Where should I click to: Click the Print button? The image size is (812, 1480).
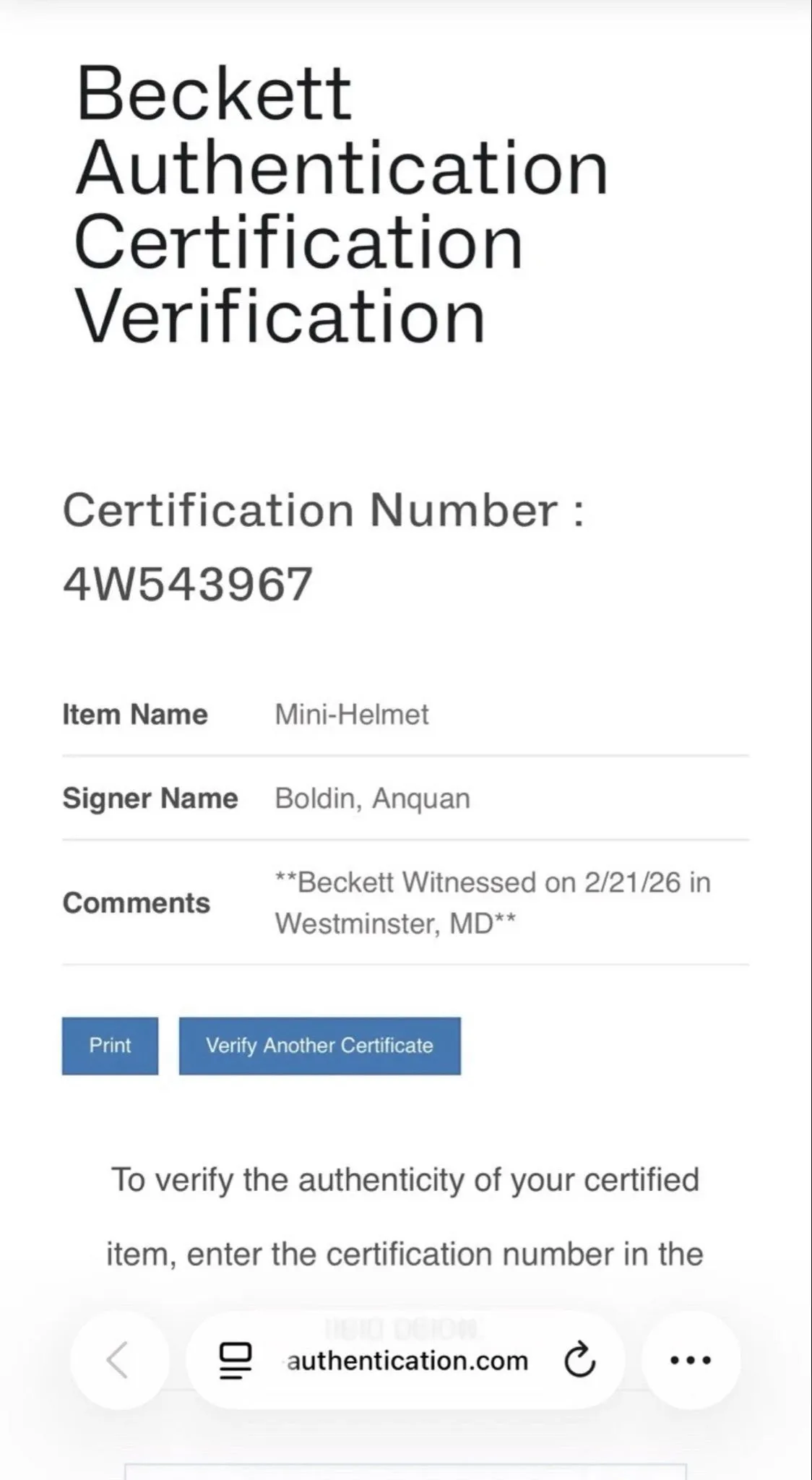tap(110, 1046)
